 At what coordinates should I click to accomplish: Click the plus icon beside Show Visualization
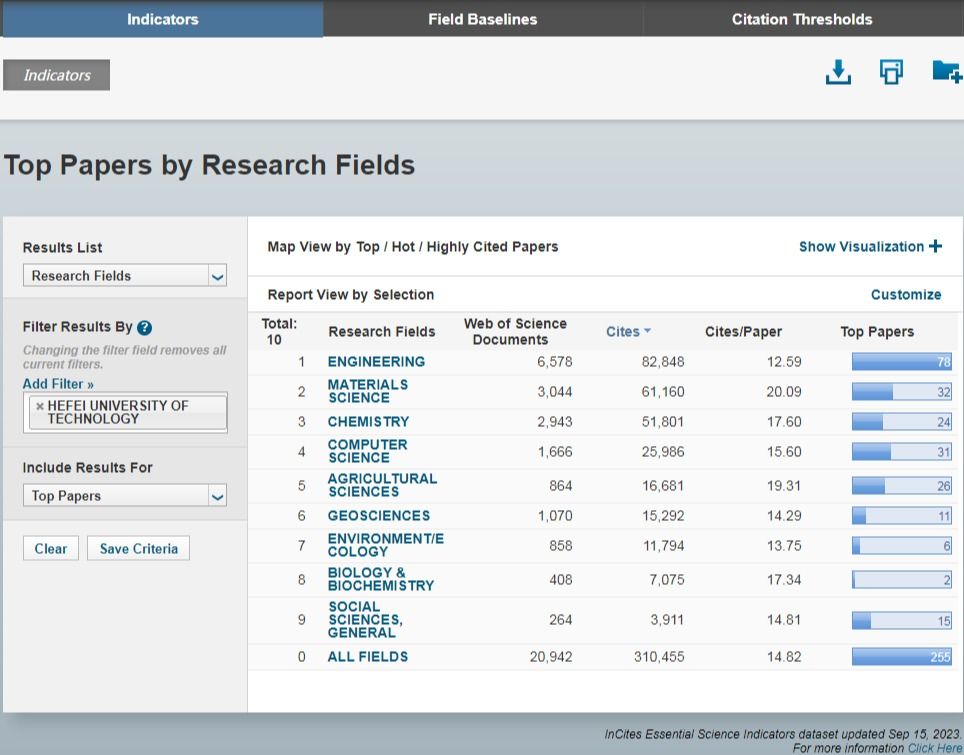point(936,246)
